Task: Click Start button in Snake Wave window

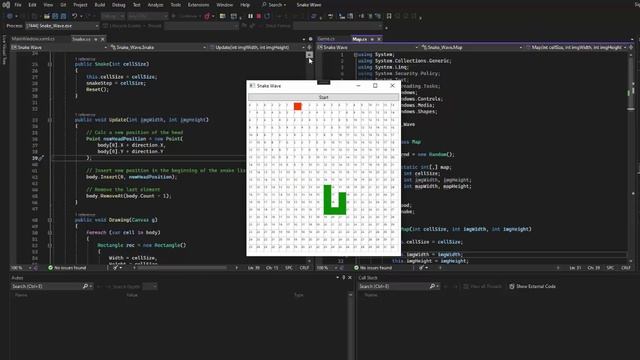Action: pos(323,97)
